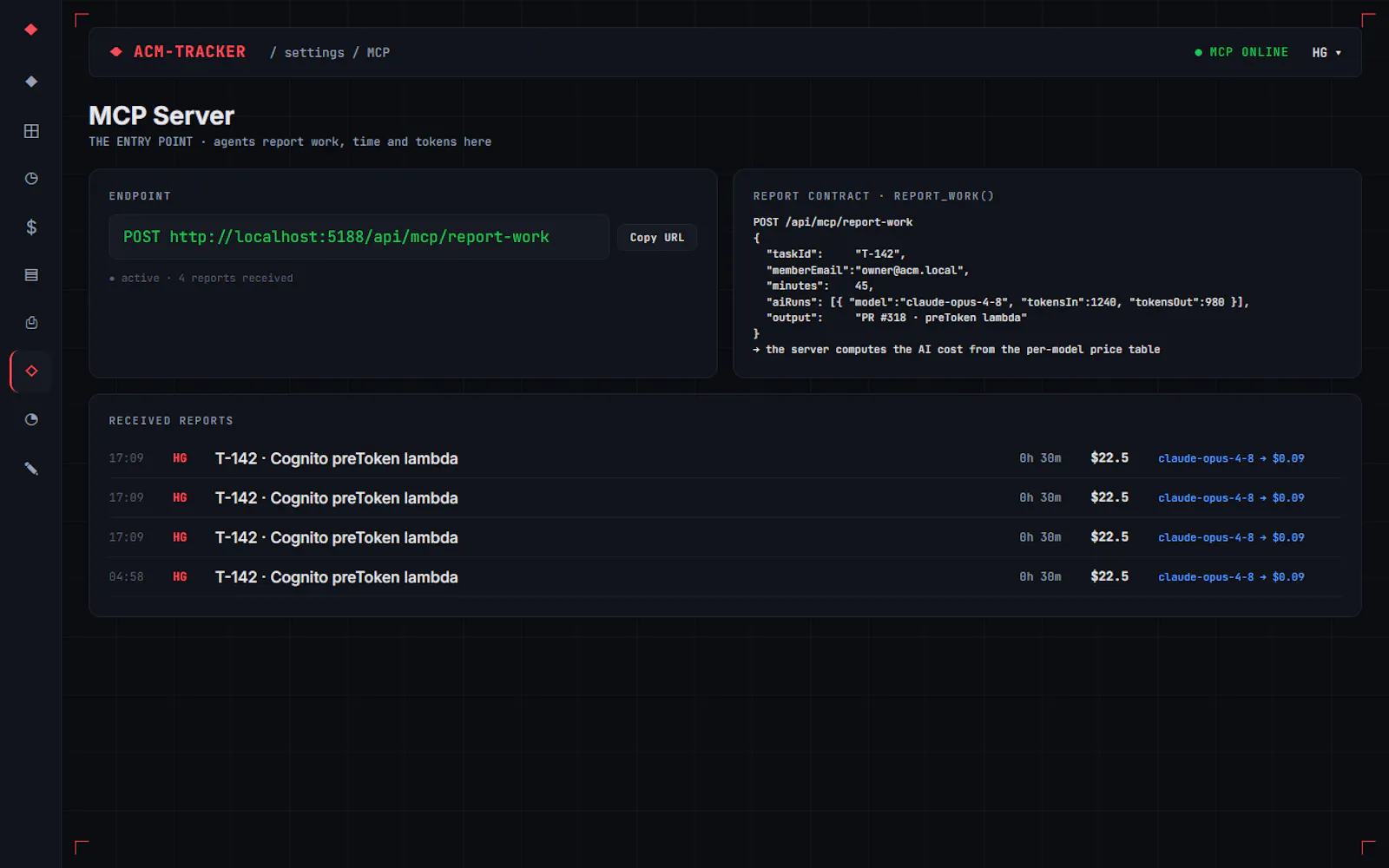Open the dollar sign costs sidebar icon

[31, 227]
